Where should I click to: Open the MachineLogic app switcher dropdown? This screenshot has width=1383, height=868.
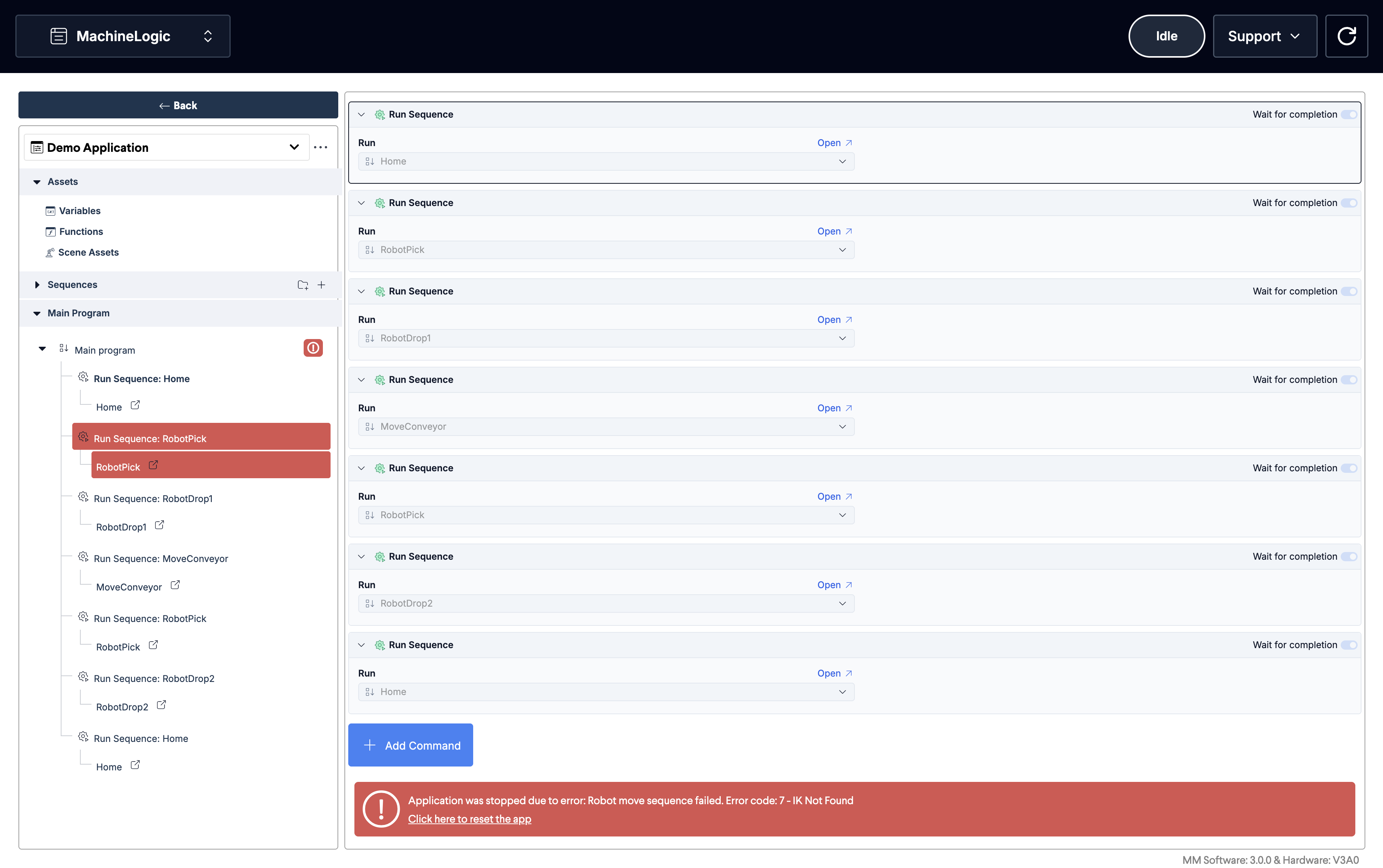click(x=123, y=36)
